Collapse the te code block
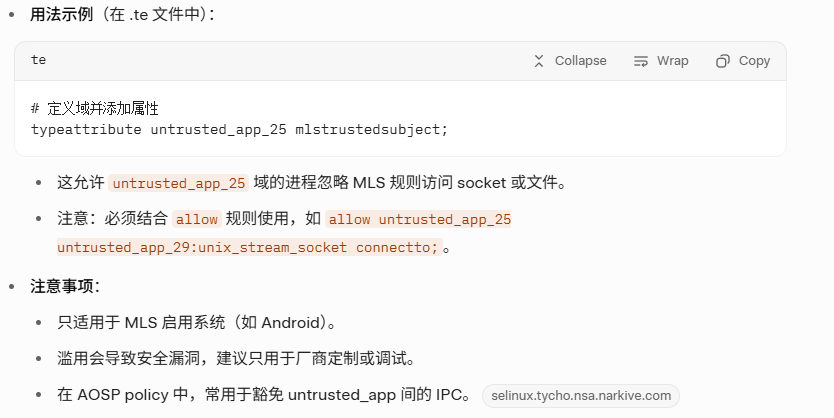The image size is (834, 418). pos(570,61)
